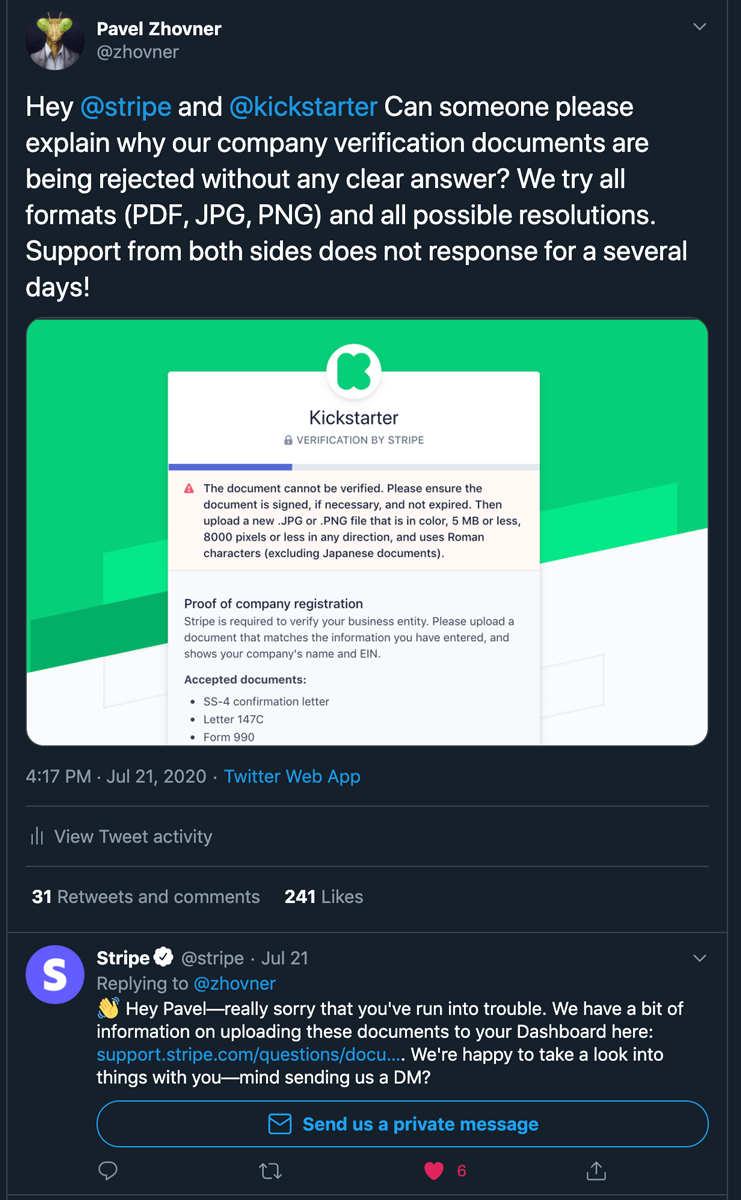
Task: Expand the main tweet's options chevron
Action: pos(700,27)
